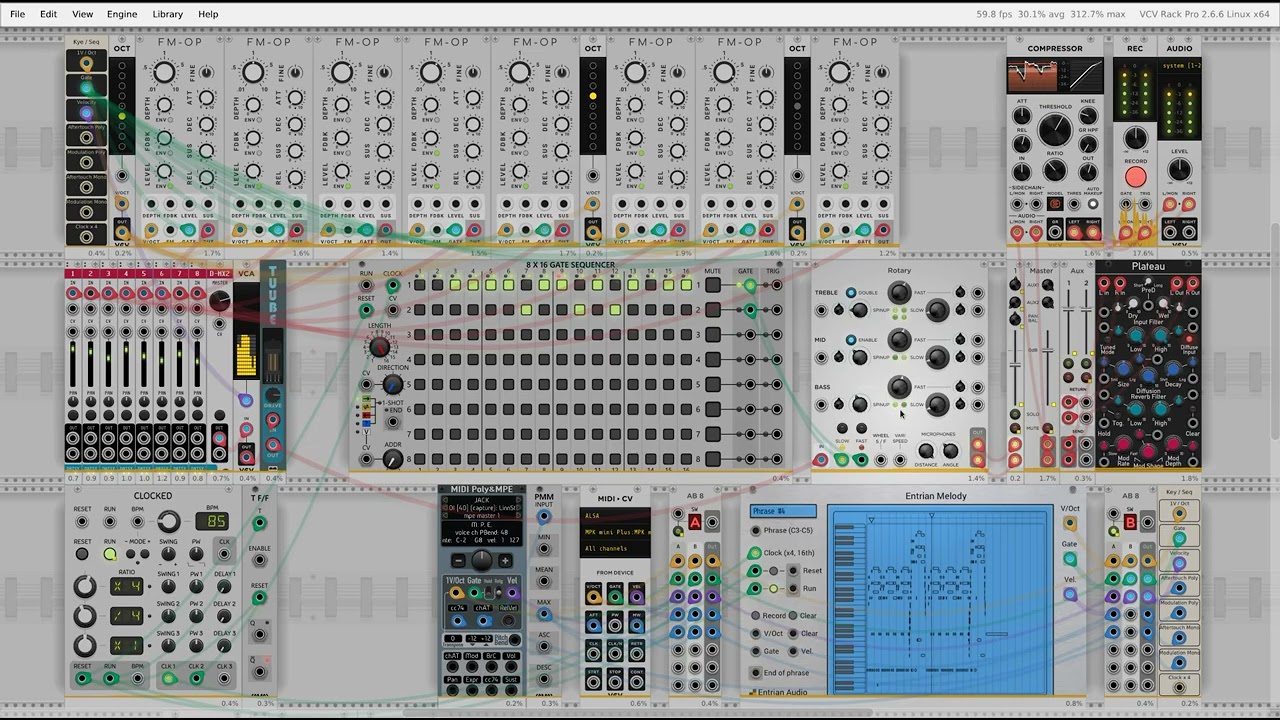The height and width of the screenshot is (720, 1280).
Task: Click the Clear button beside Record
Action: 794,616
